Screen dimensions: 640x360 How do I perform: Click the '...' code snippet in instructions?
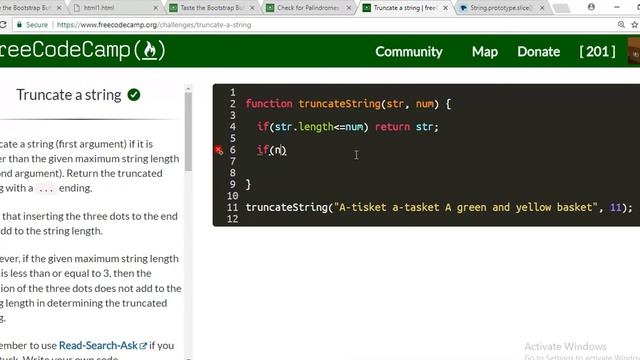click(46, 189)
